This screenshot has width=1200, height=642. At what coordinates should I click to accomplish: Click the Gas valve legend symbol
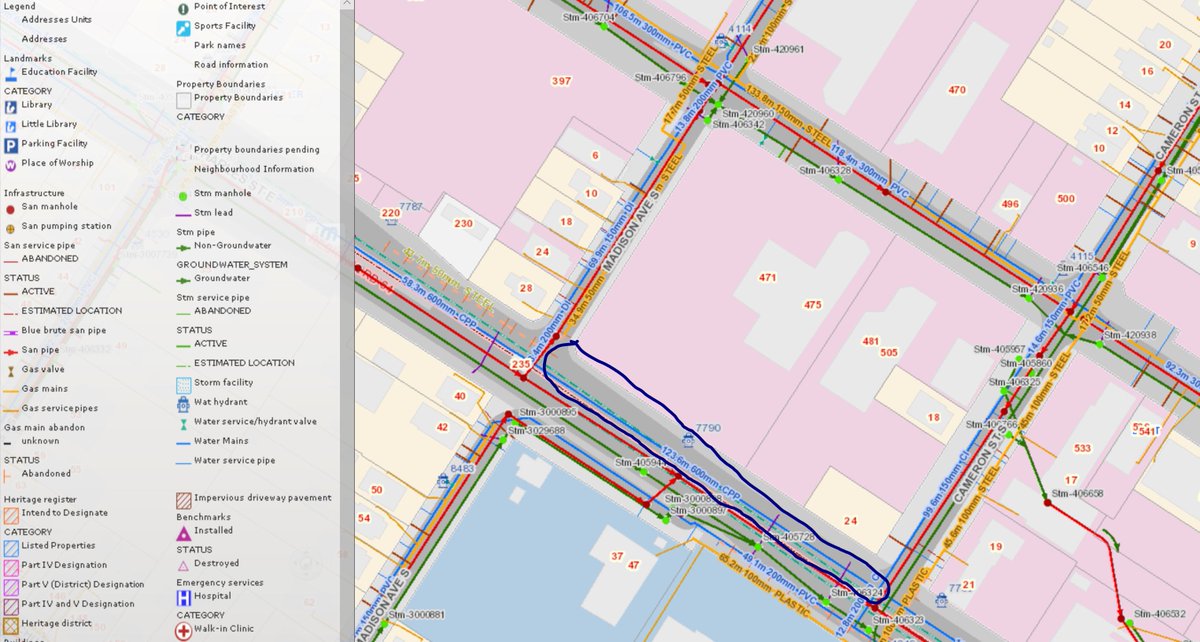click(11, 370)
